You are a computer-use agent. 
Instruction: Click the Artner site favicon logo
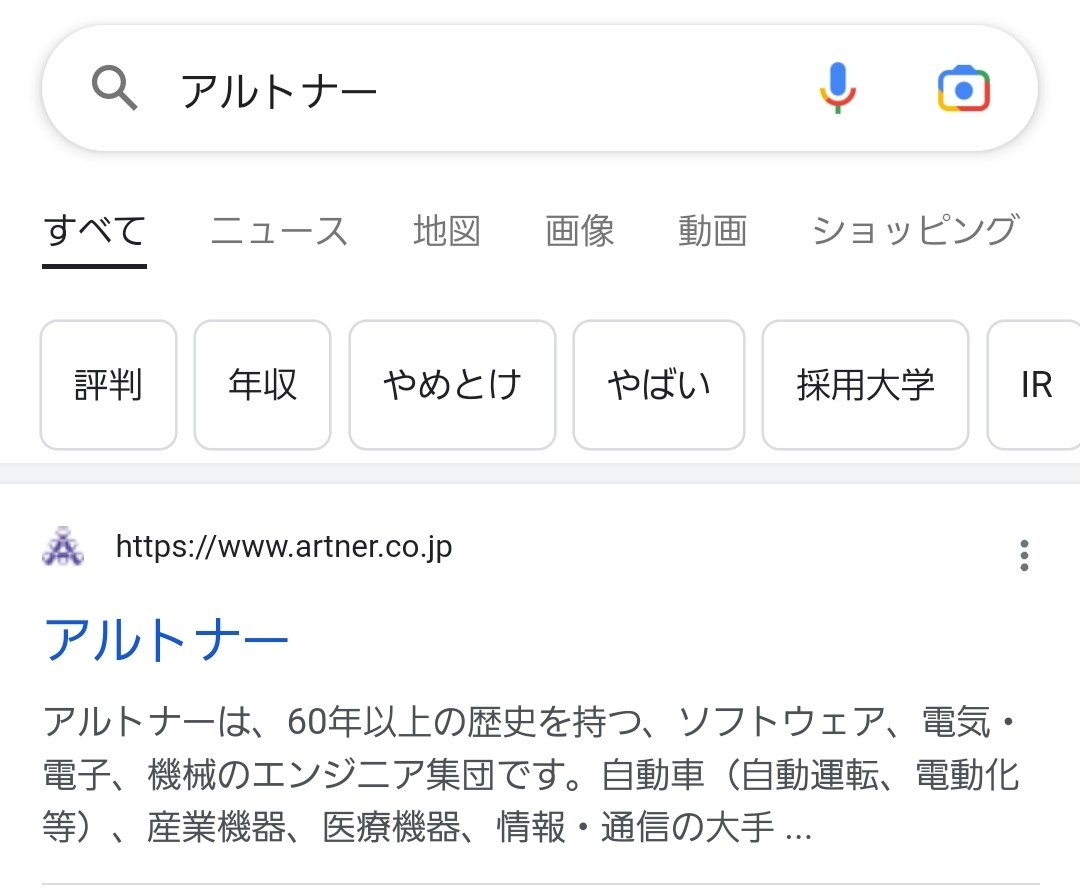63,547
